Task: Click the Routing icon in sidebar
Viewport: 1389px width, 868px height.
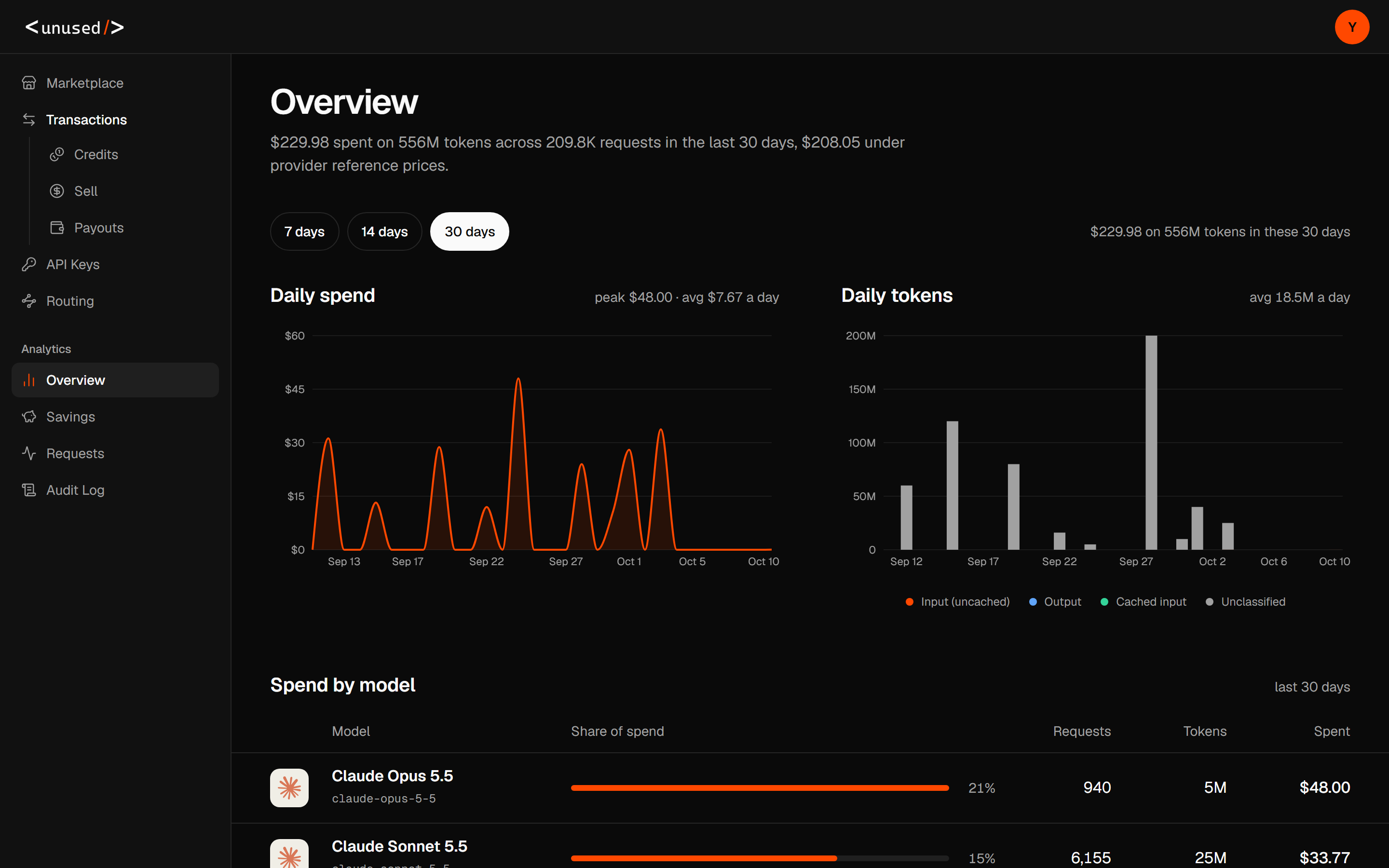Action: (x=29, y=301)
